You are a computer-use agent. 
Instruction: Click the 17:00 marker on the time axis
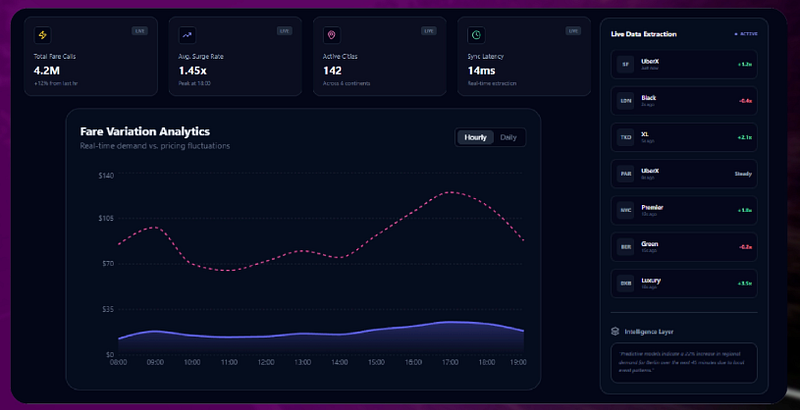pyautogui.click(x=450, y=363)
